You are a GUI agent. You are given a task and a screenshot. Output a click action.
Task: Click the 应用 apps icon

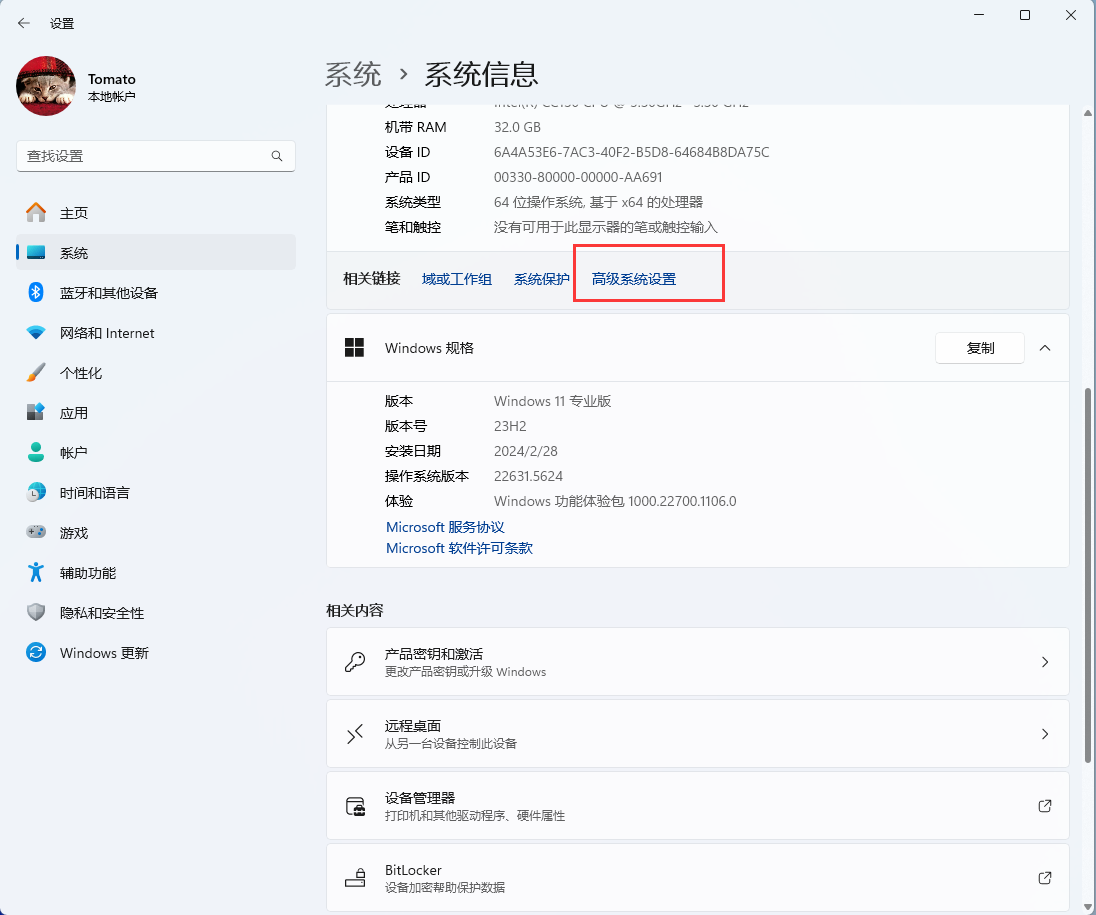tap(36, 413)
